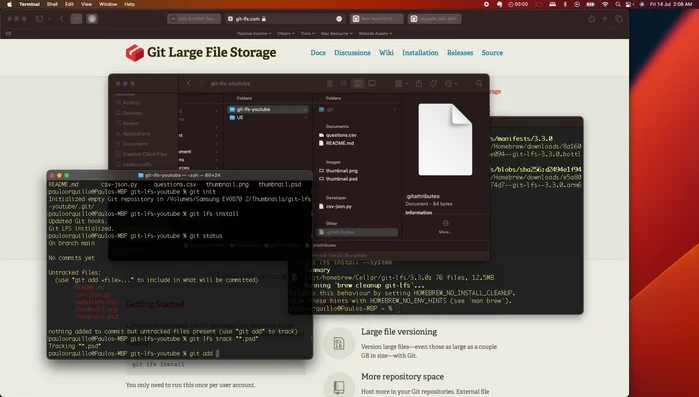Click the .gitattributes file preview thumbnail
Screen dimensions: 699x397
[x=445, y=139]
